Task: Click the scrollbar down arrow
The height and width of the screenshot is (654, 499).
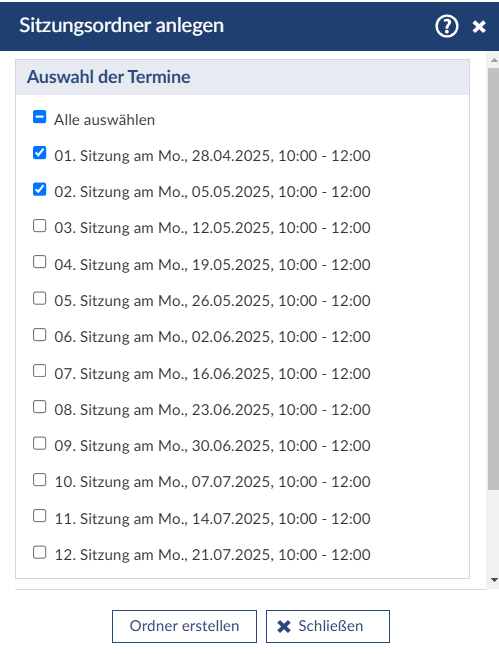Action: 494,580
